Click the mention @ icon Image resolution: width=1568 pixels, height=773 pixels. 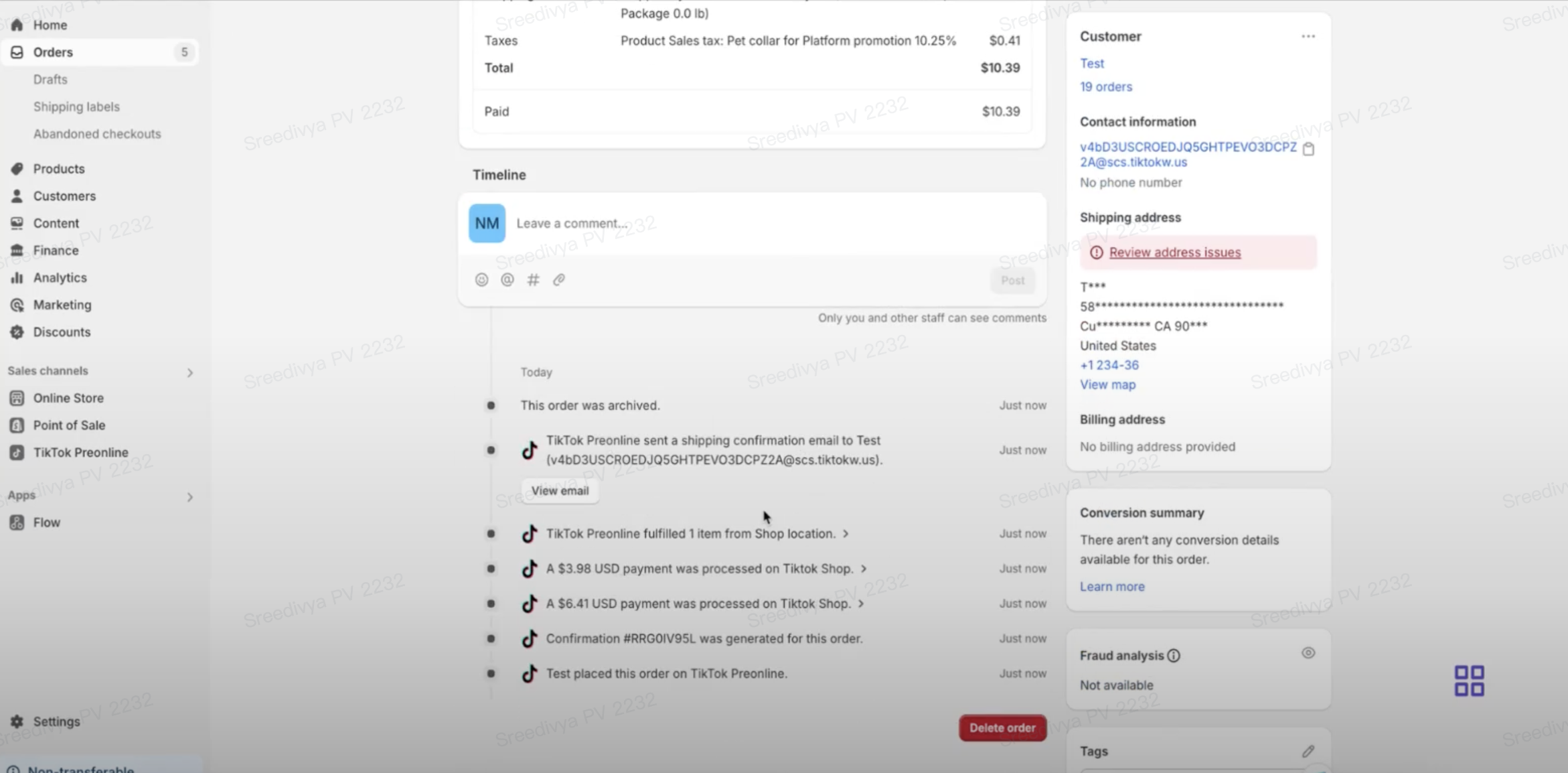point(507,280)
